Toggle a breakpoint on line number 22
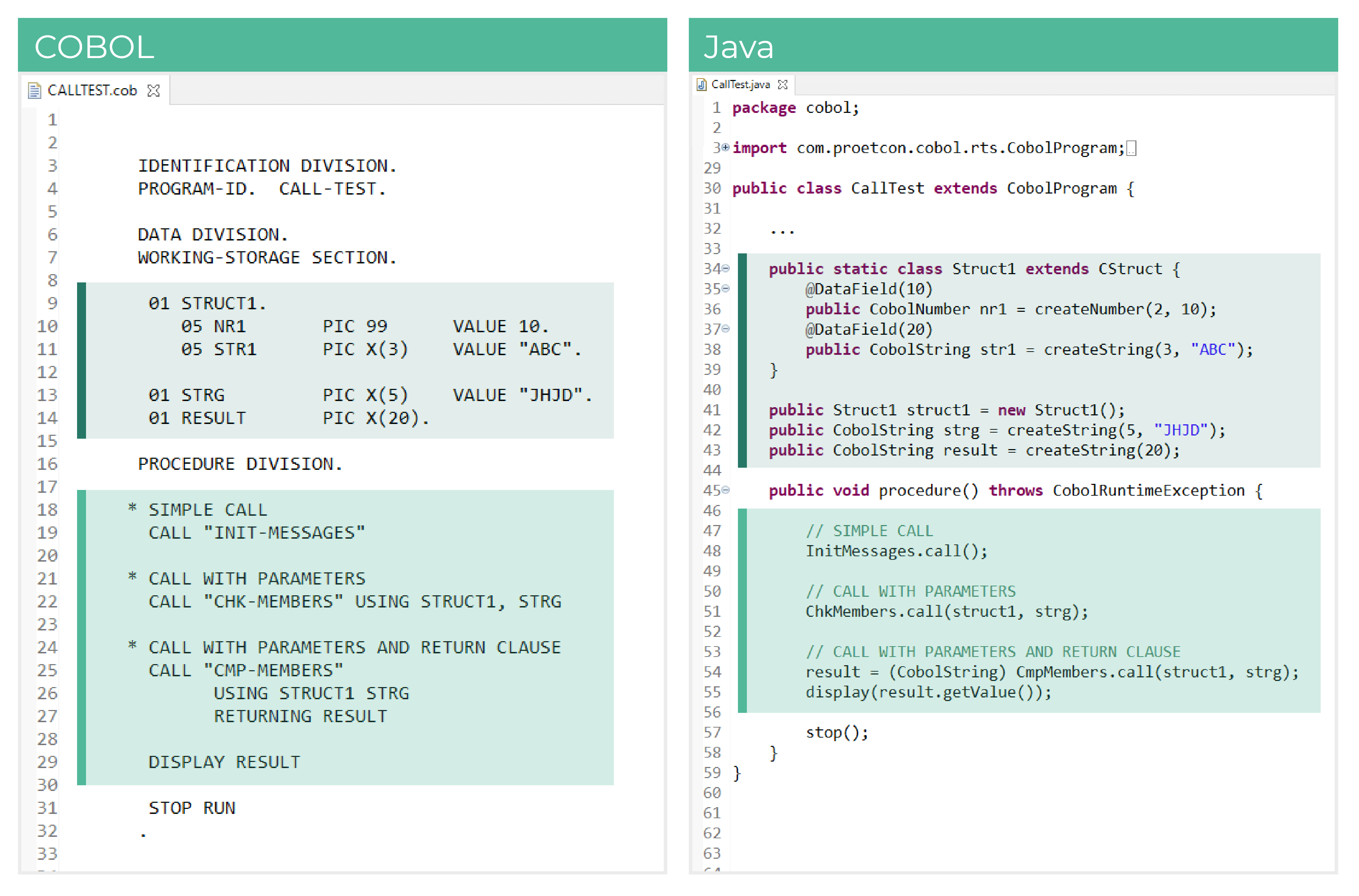1359x896 pixels. tap(47, 601)
